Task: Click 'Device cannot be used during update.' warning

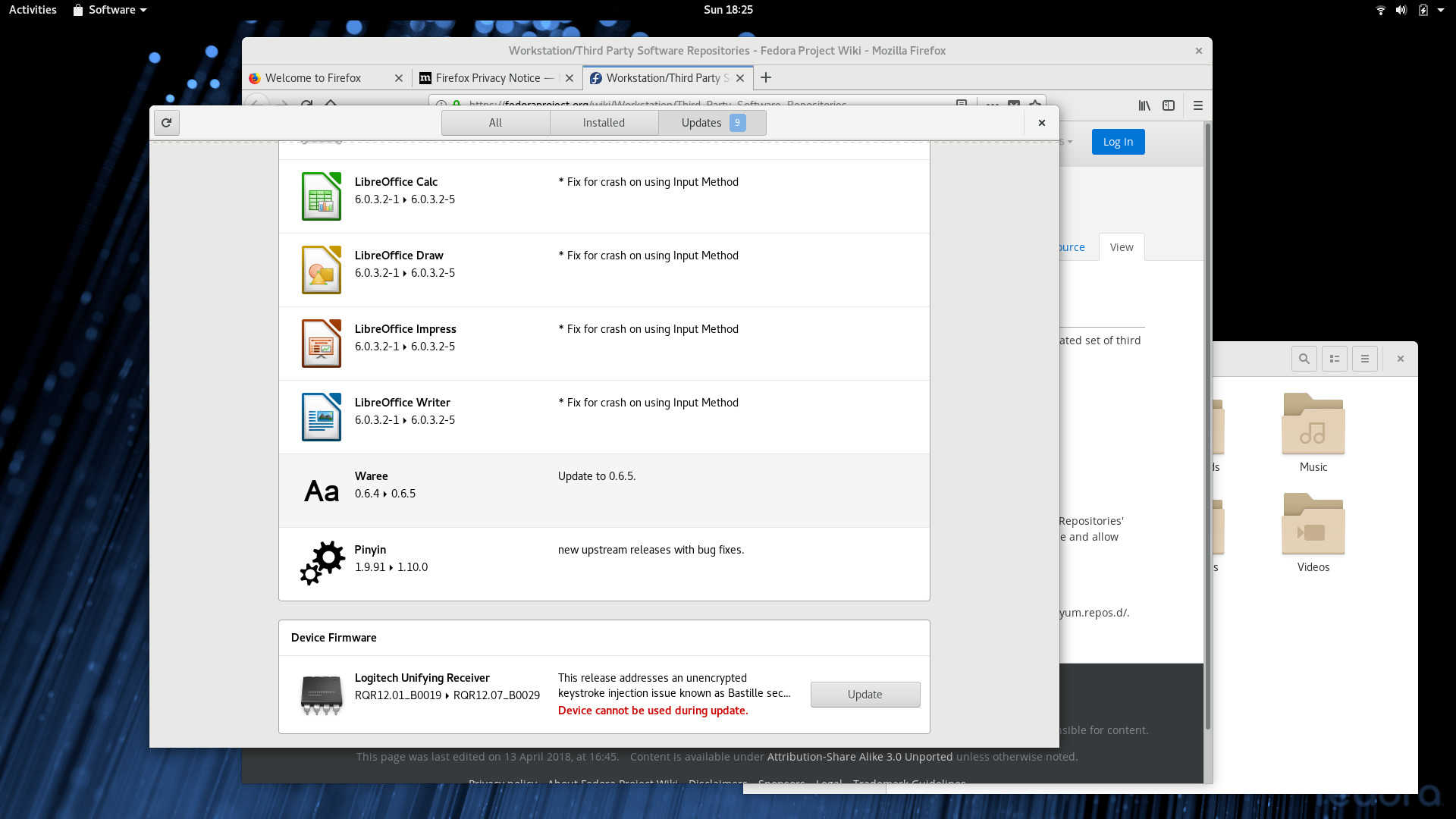Action: pyautogui.click(x=653, y=711)
